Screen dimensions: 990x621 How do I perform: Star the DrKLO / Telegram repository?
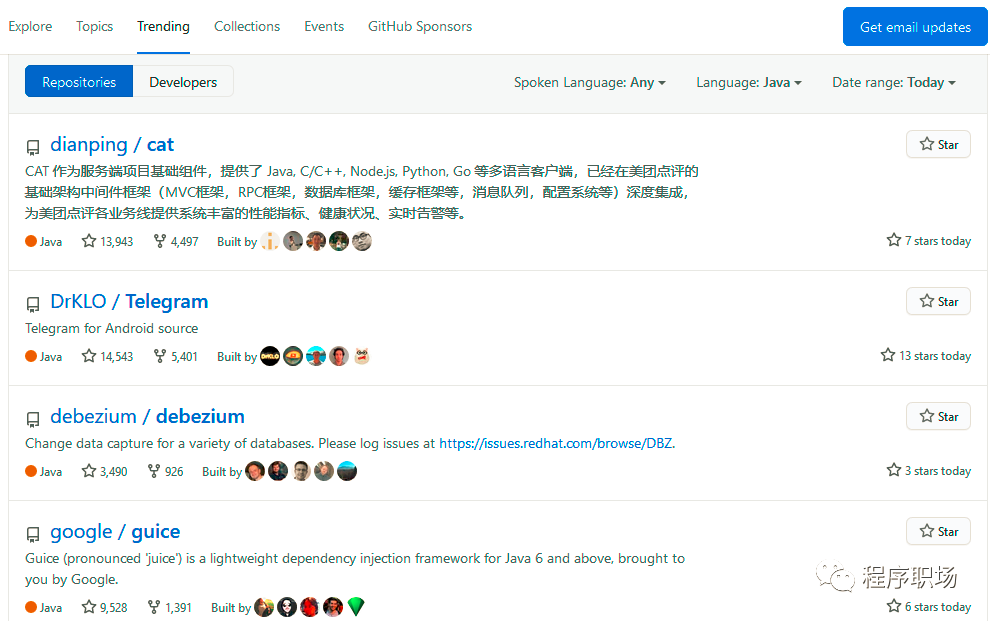[x=938, y=302]
